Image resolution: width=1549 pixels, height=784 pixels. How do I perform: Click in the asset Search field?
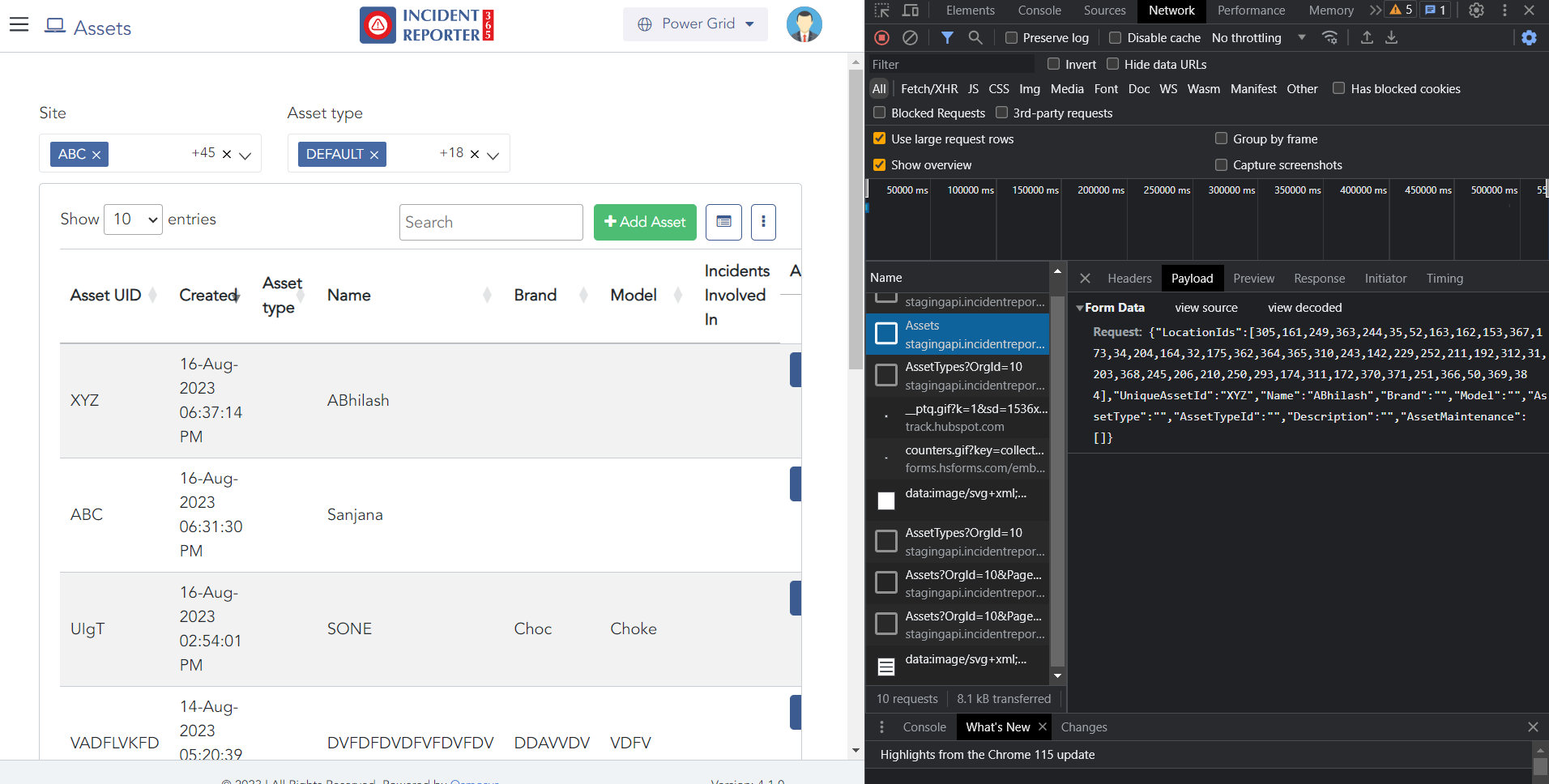pyautogui.click(x=491, y=222)
